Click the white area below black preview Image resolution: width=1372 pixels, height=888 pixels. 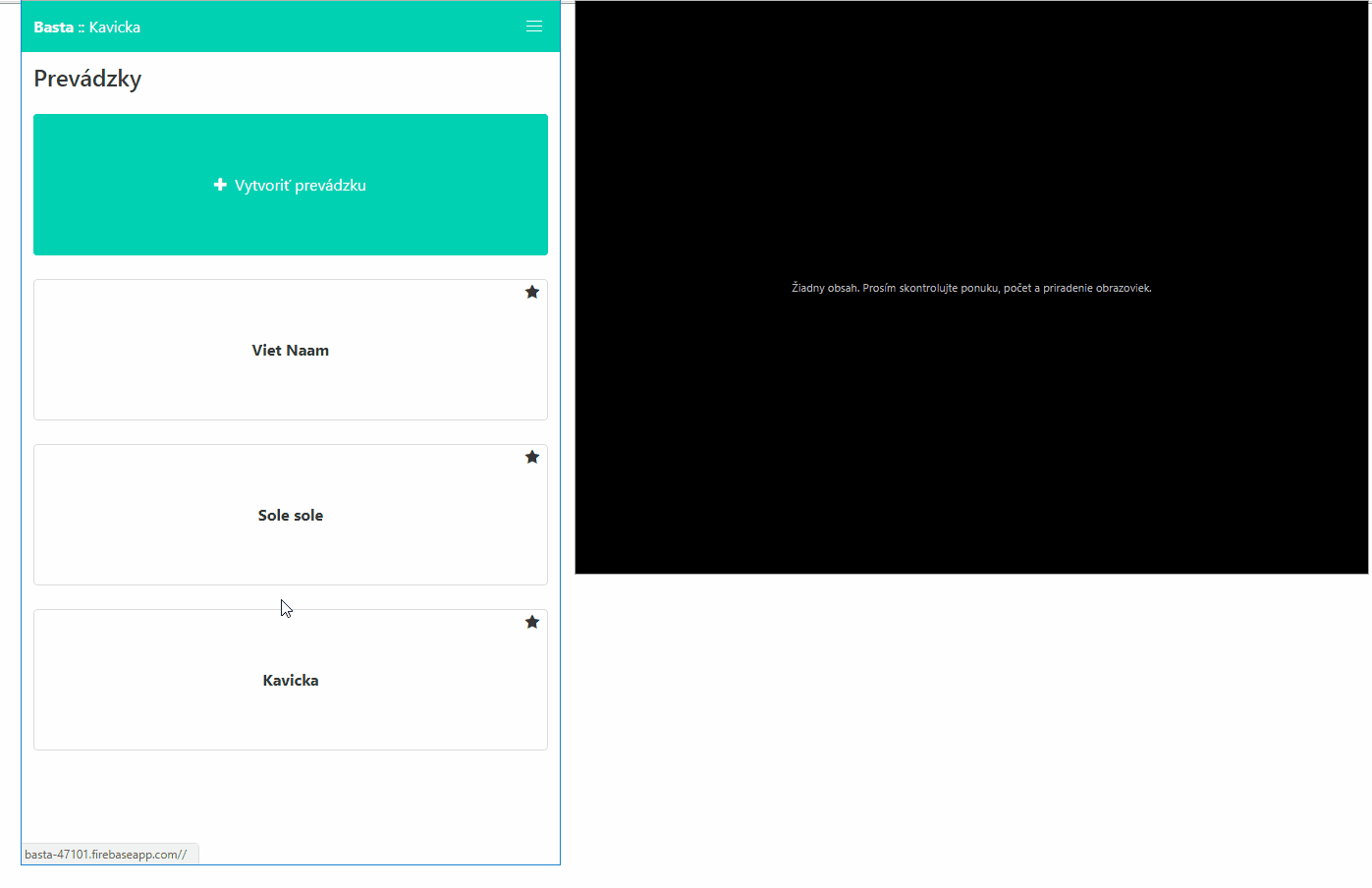point(970,727)
